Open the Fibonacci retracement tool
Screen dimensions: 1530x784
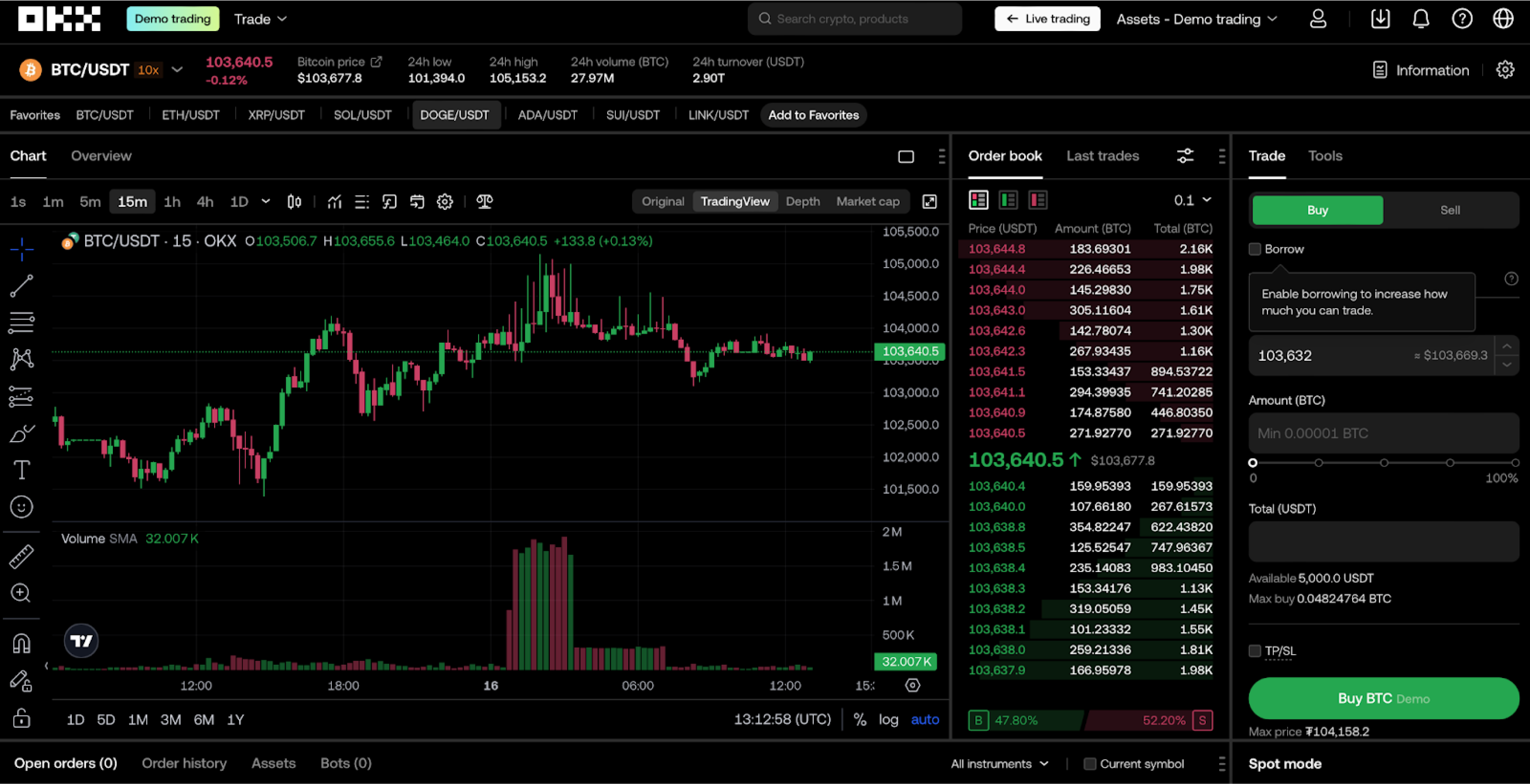tap(21, 322)
